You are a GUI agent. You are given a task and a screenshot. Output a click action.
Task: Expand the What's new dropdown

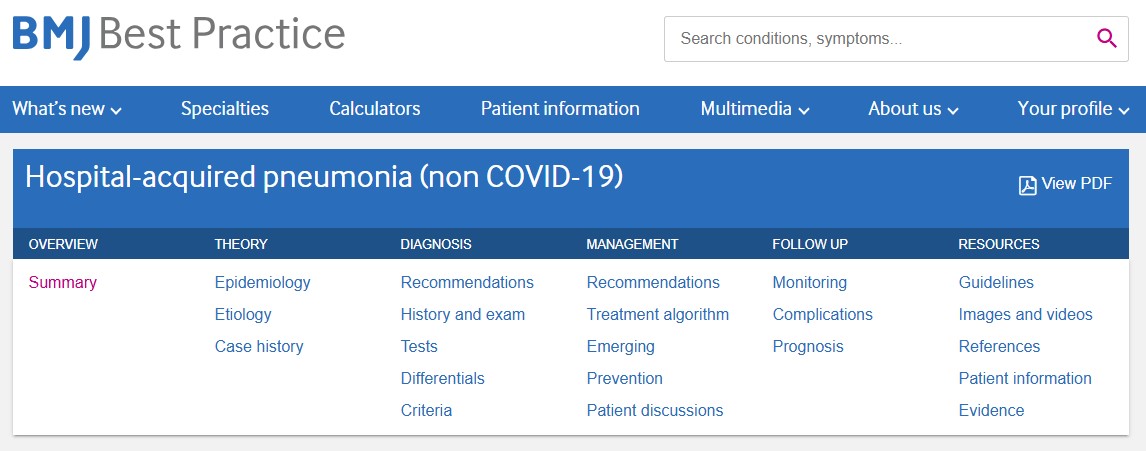point(67,109)
